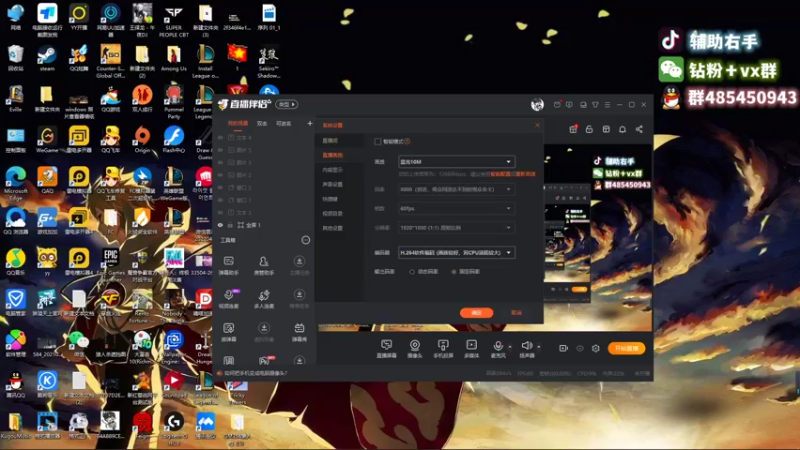This screenshot has width=800, height=450.
Task: Toggle visibility of 窗口 2 source
Action: pyautogui.click(x=220, y=188)
